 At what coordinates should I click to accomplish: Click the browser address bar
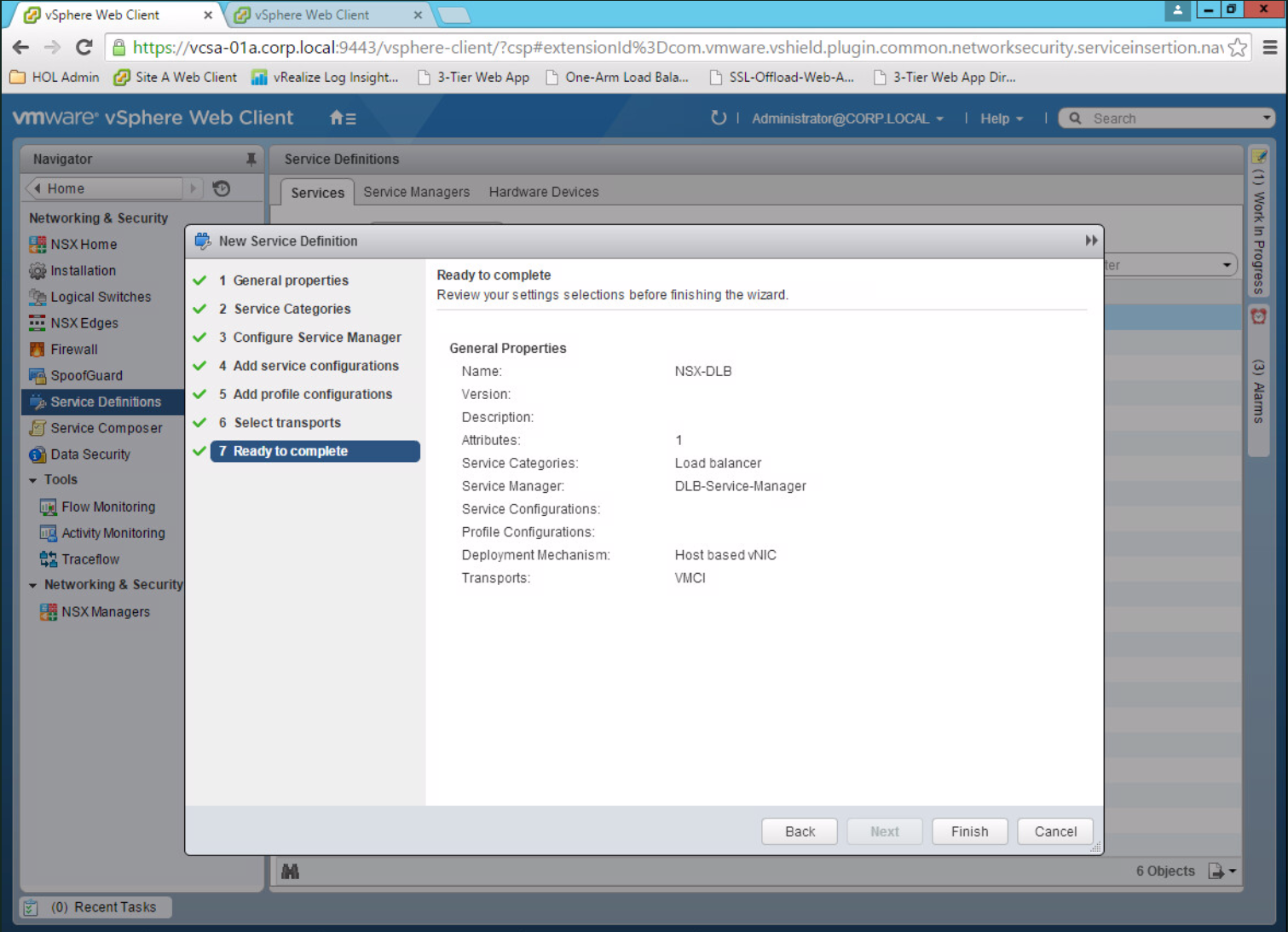click(x=678, y=48)
